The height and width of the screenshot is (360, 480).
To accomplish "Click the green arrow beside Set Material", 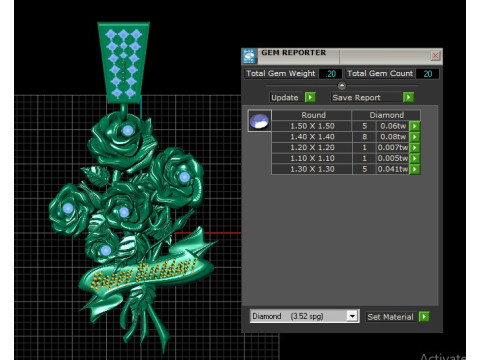I will point(424,316).
